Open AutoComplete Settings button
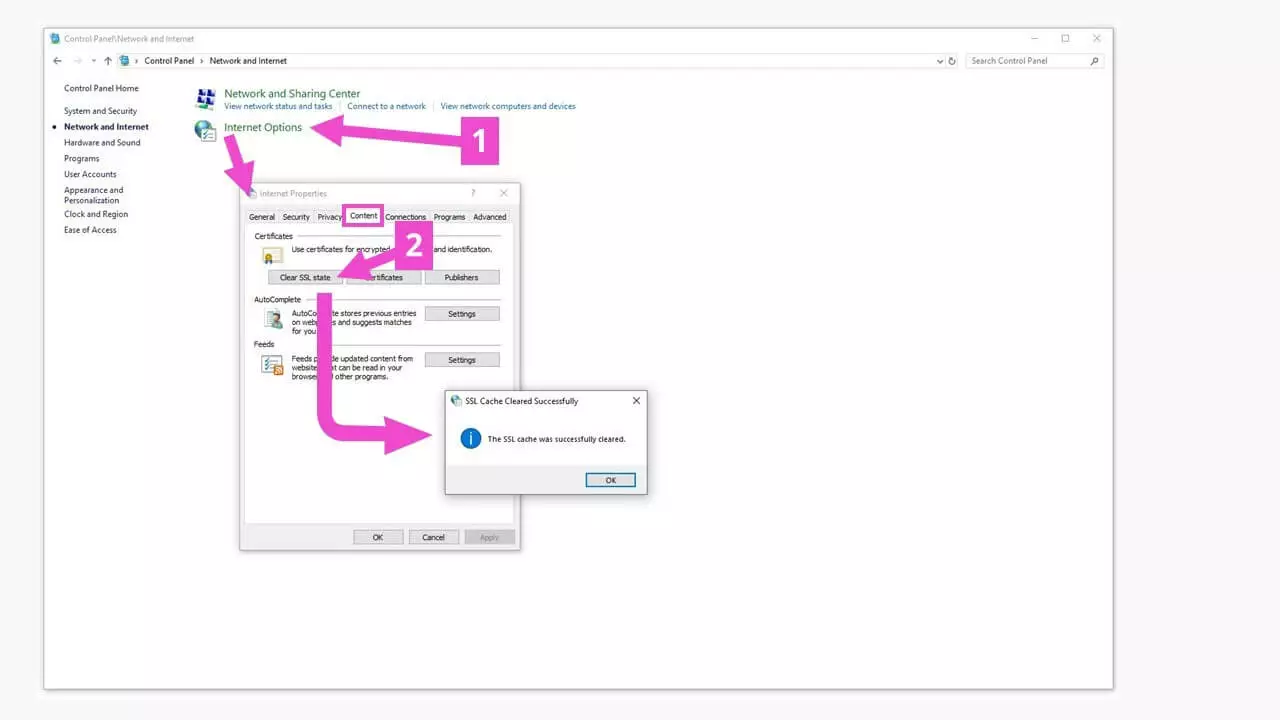 [x=462, y=314]
